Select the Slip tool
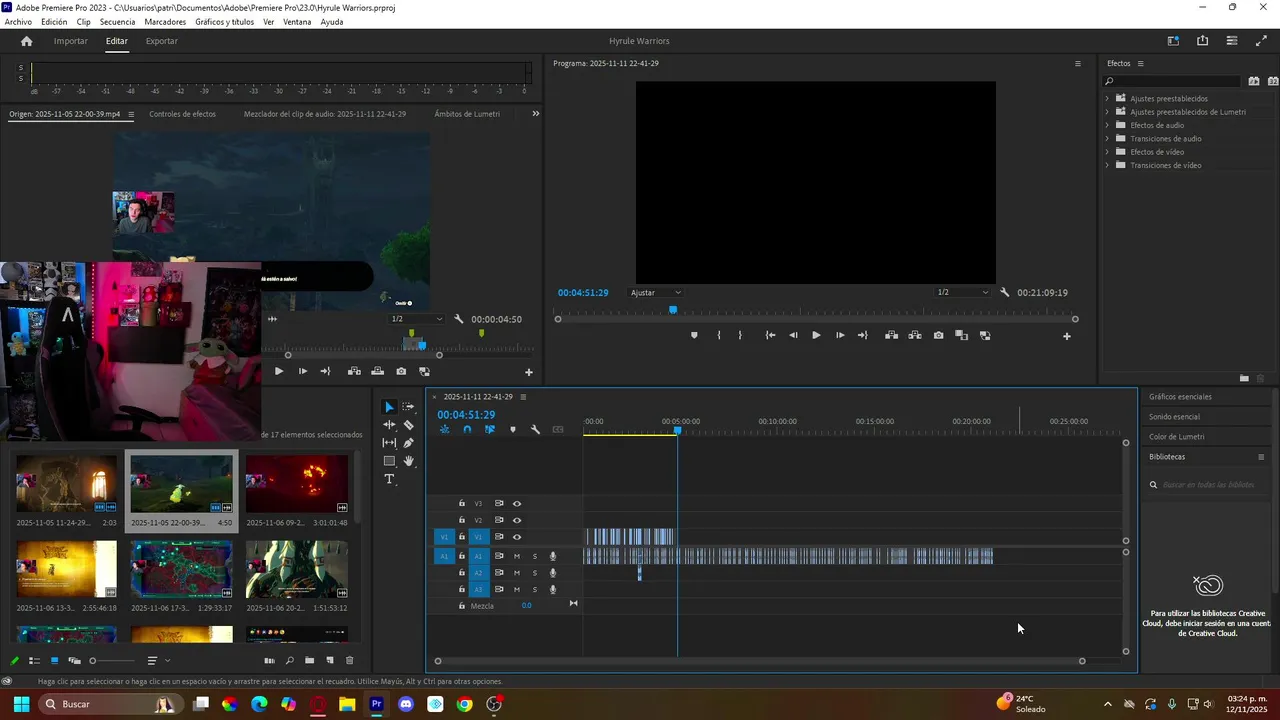Screen dimensions: 1280x720 (389, 443)
